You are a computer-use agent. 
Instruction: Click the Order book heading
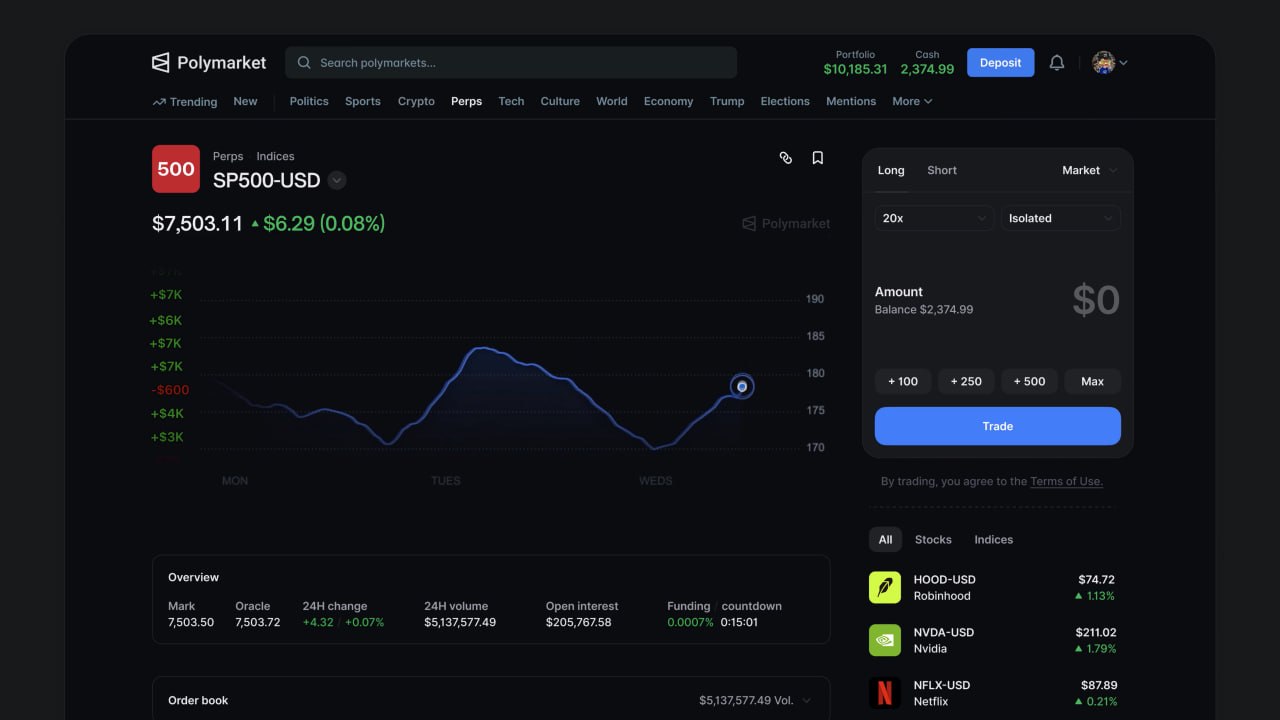coord(198,701)
